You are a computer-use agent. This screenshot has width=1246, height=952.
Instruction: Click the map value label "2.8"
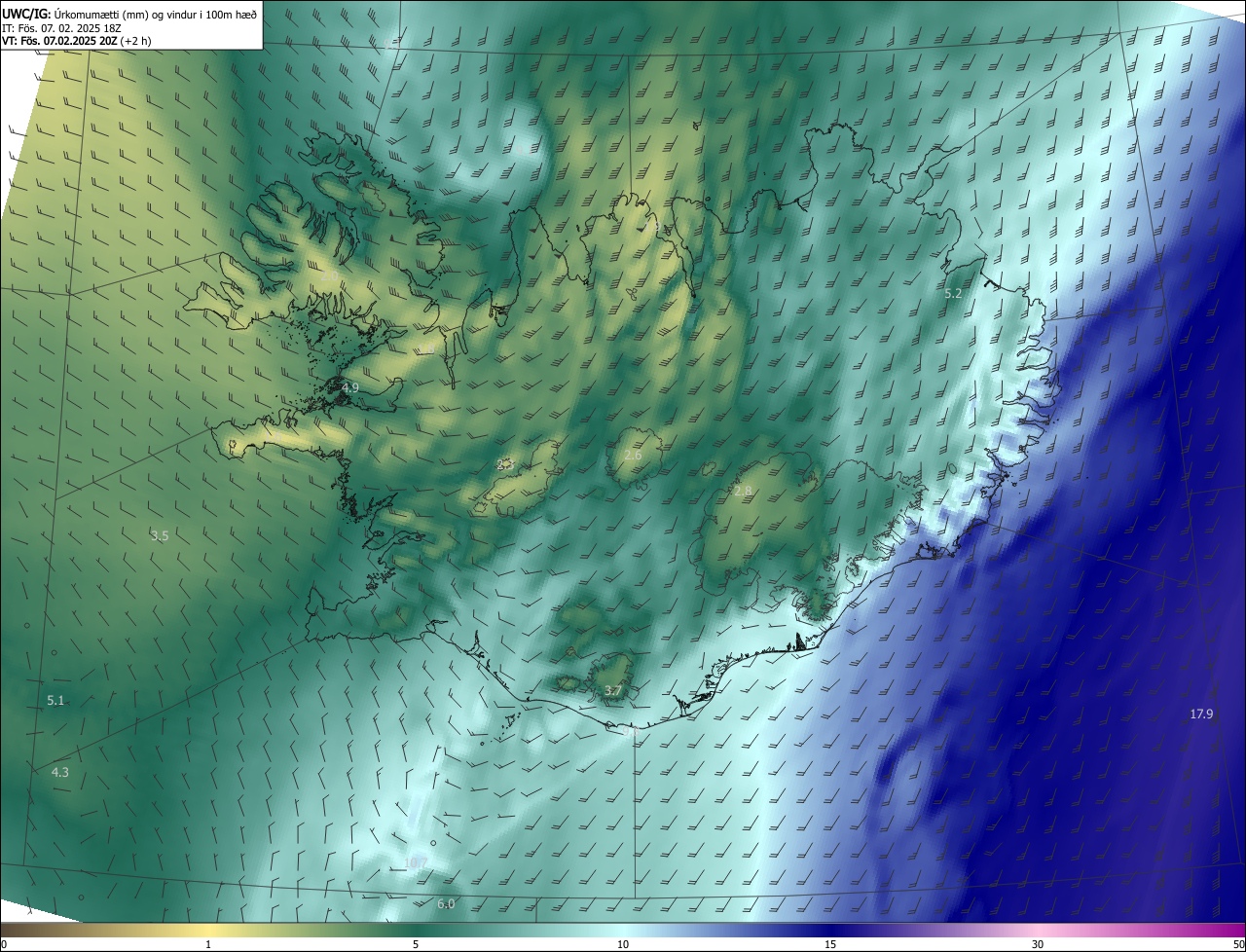tap(743, 492)
